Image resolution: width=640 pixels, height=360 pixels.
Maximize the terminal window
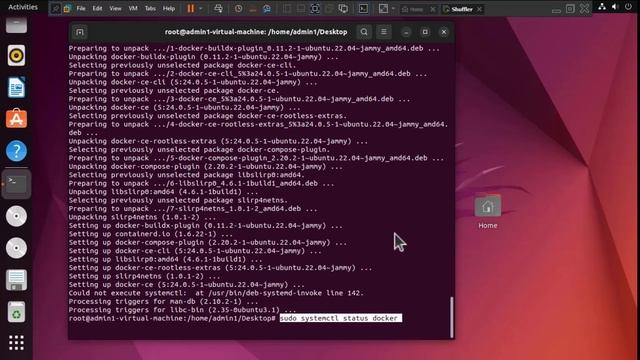coord(425,32)
